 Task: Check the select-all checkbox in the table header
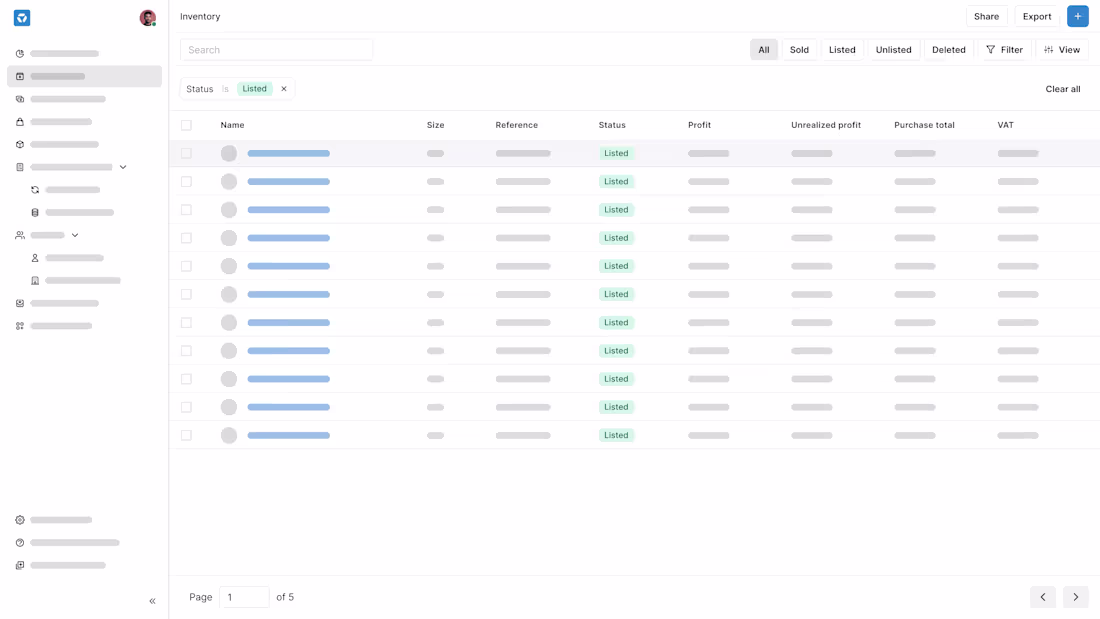pyautogui.click(x=186, y=124)
